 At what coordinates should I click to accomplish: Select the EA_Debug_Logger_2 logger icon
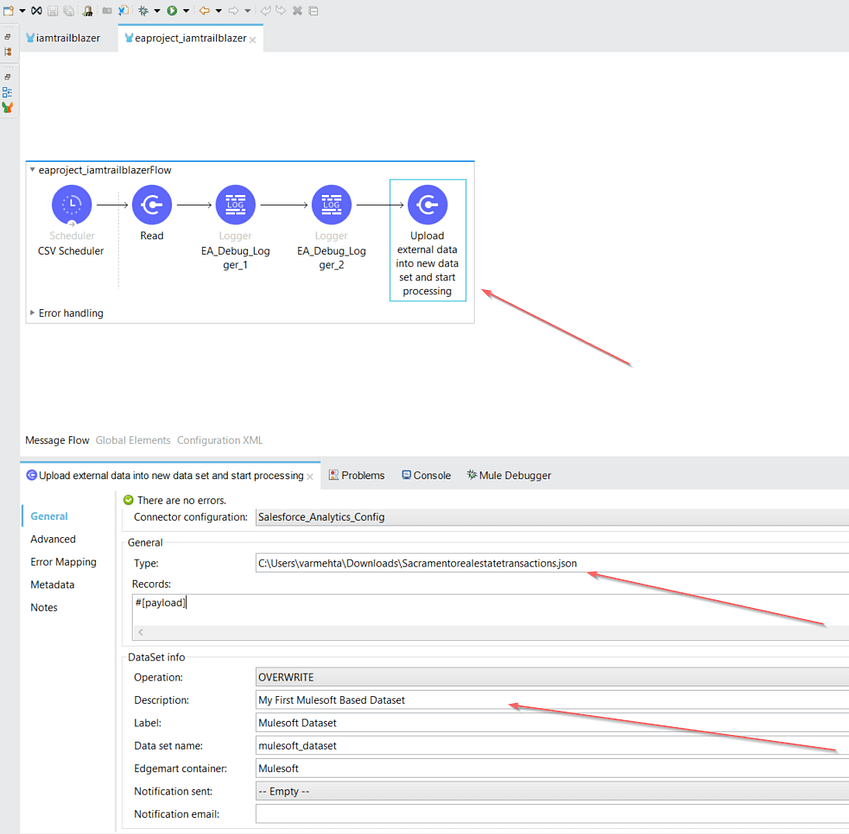331,205
